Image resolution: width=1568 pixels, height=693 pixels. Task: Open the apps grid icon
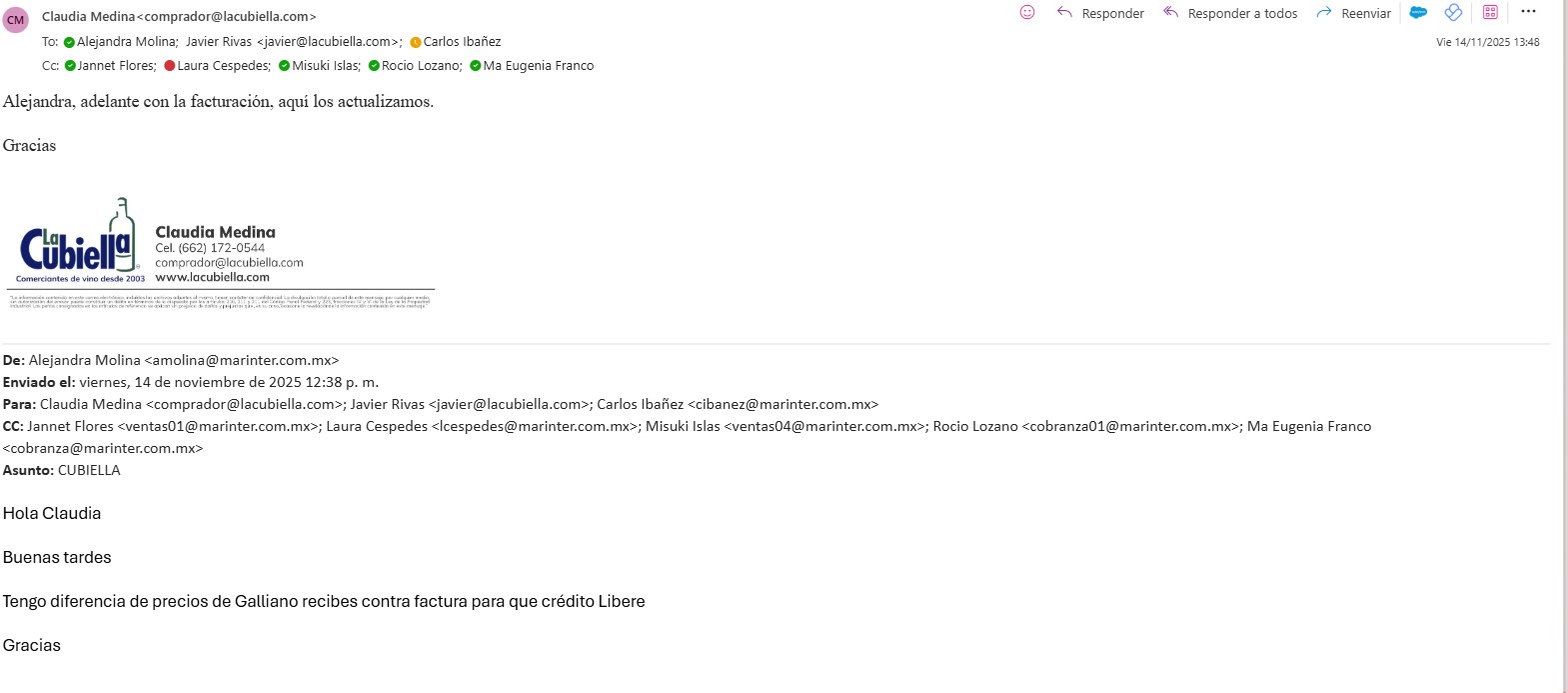1490,12
